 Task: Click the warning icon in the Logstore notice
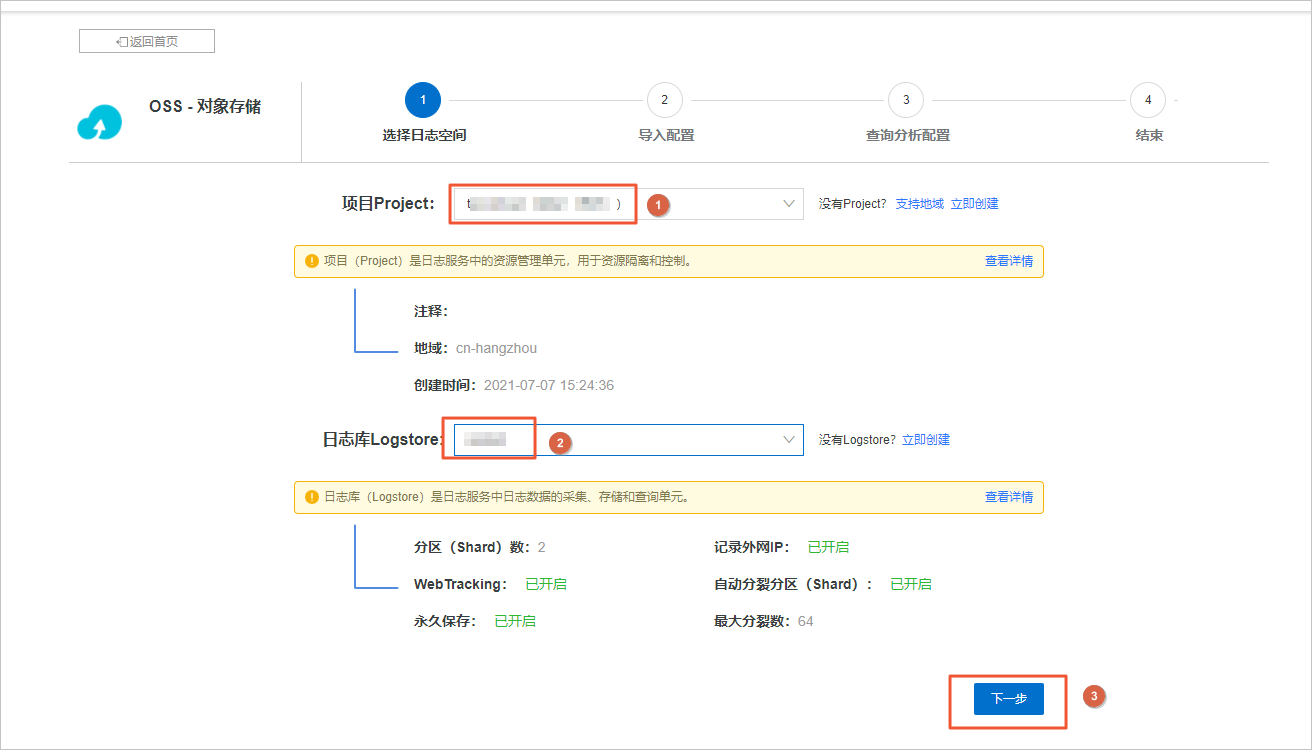tap(313, 497)
